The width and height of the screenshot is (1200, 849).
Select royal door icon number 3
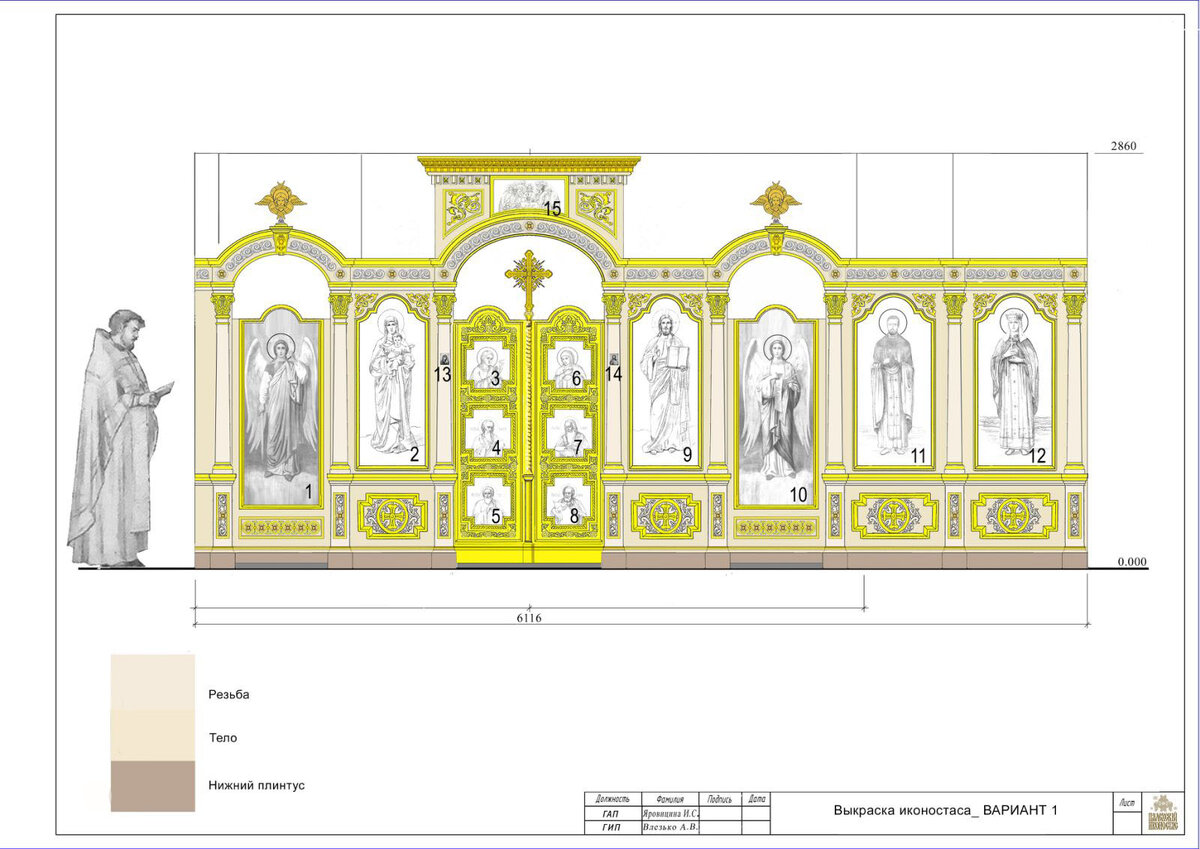tap(490, 366)
